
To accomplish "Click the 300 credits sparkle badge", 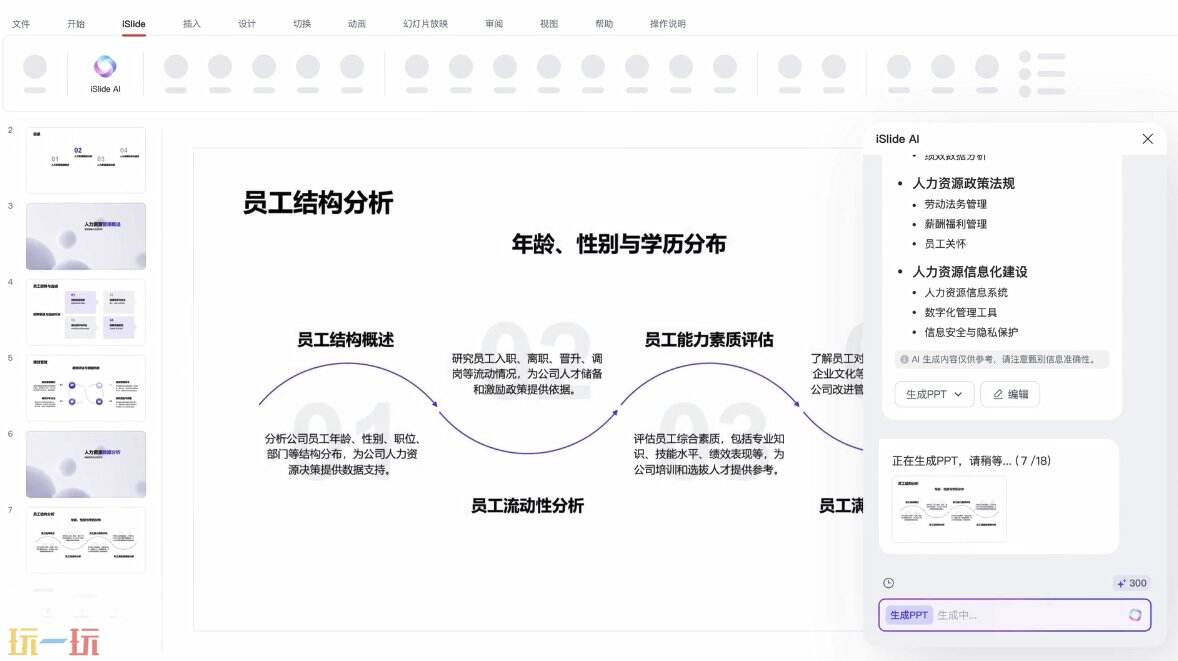I will (x=1131, y=583).
